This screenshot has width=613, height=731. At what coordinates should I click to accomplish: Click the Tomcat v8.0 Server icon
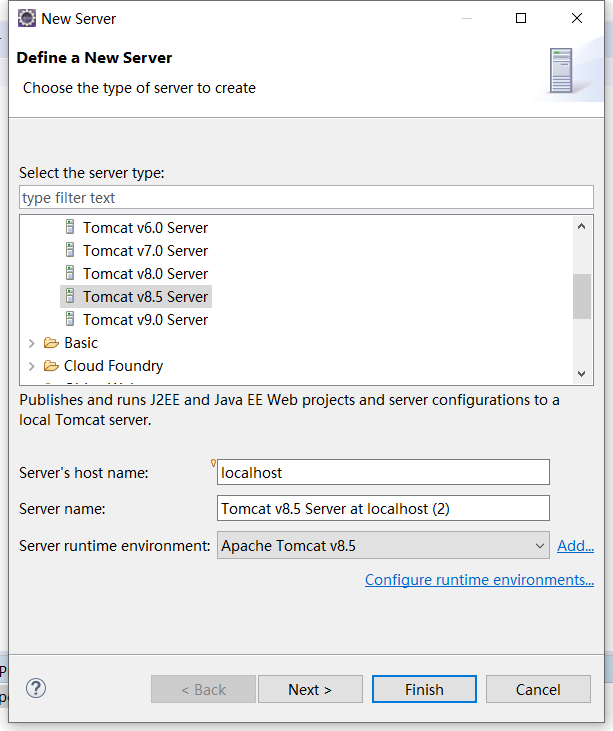click(70, 273)
